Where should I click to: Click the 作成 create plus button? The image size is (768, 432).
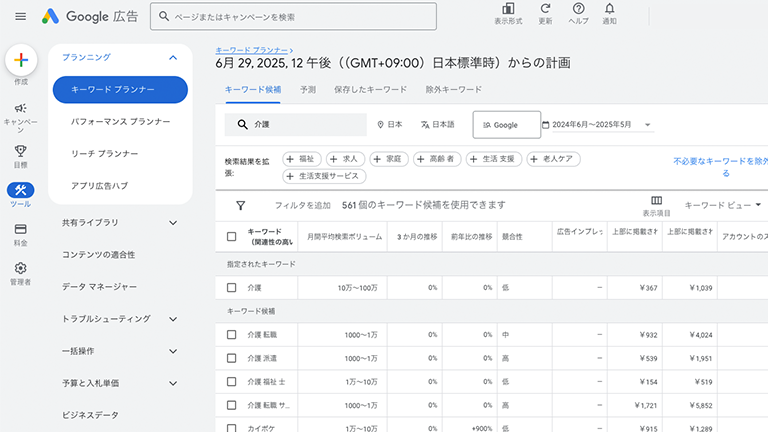click(x=21, y=60)
